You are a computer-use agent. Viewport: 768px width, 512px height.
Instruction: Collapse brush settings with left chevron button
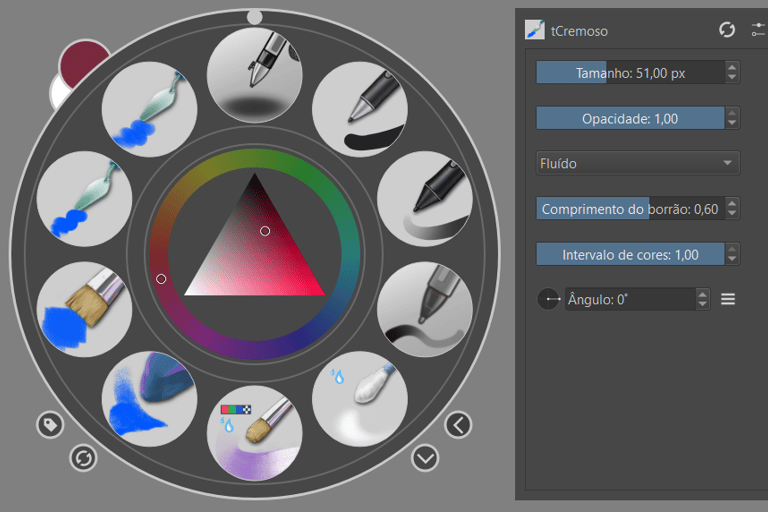pos(458,425)
